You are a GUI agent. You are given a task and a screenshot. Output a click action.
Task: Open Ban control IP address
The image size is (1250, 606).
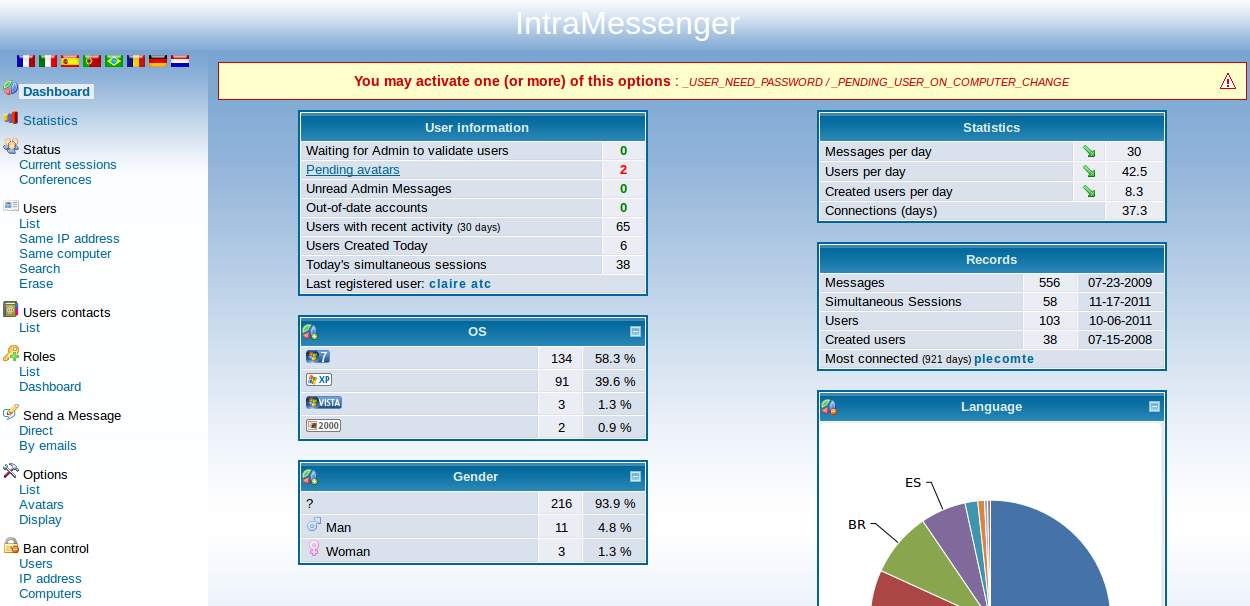[x=50, y=579]
